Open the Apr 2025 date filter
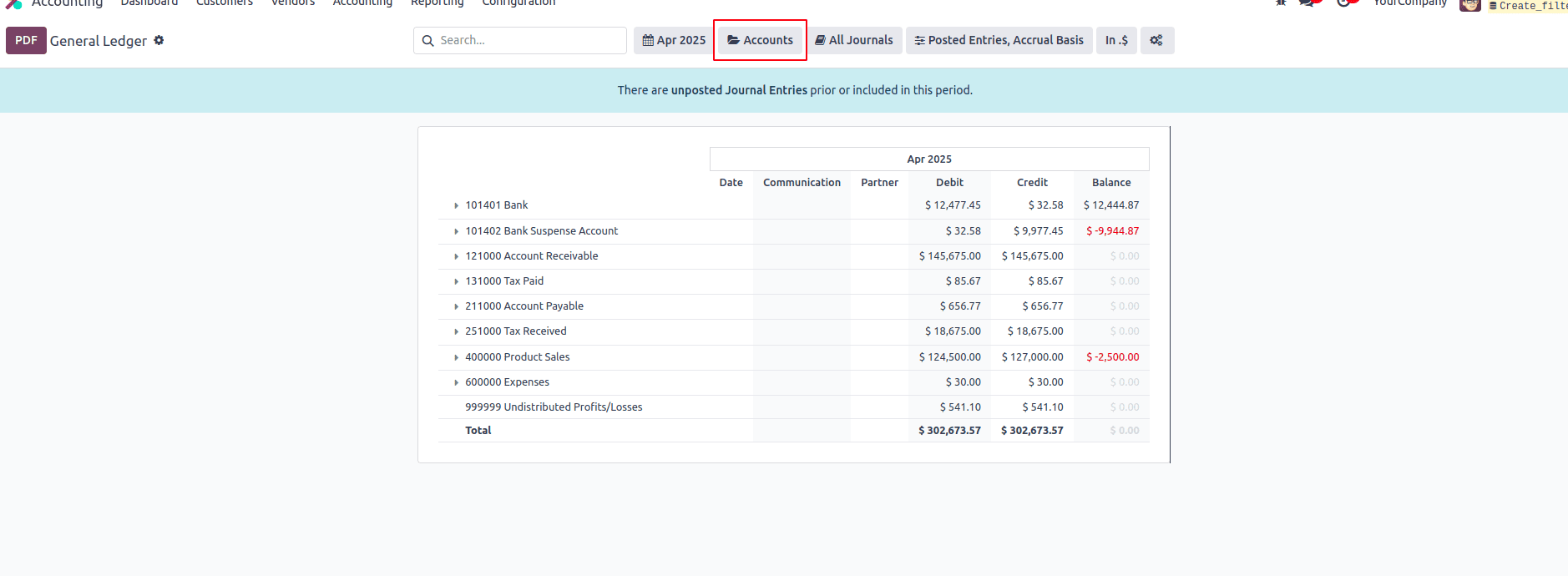Image resolution: width=1568 pixels, height=576 pixels. [x=674, y=40]
